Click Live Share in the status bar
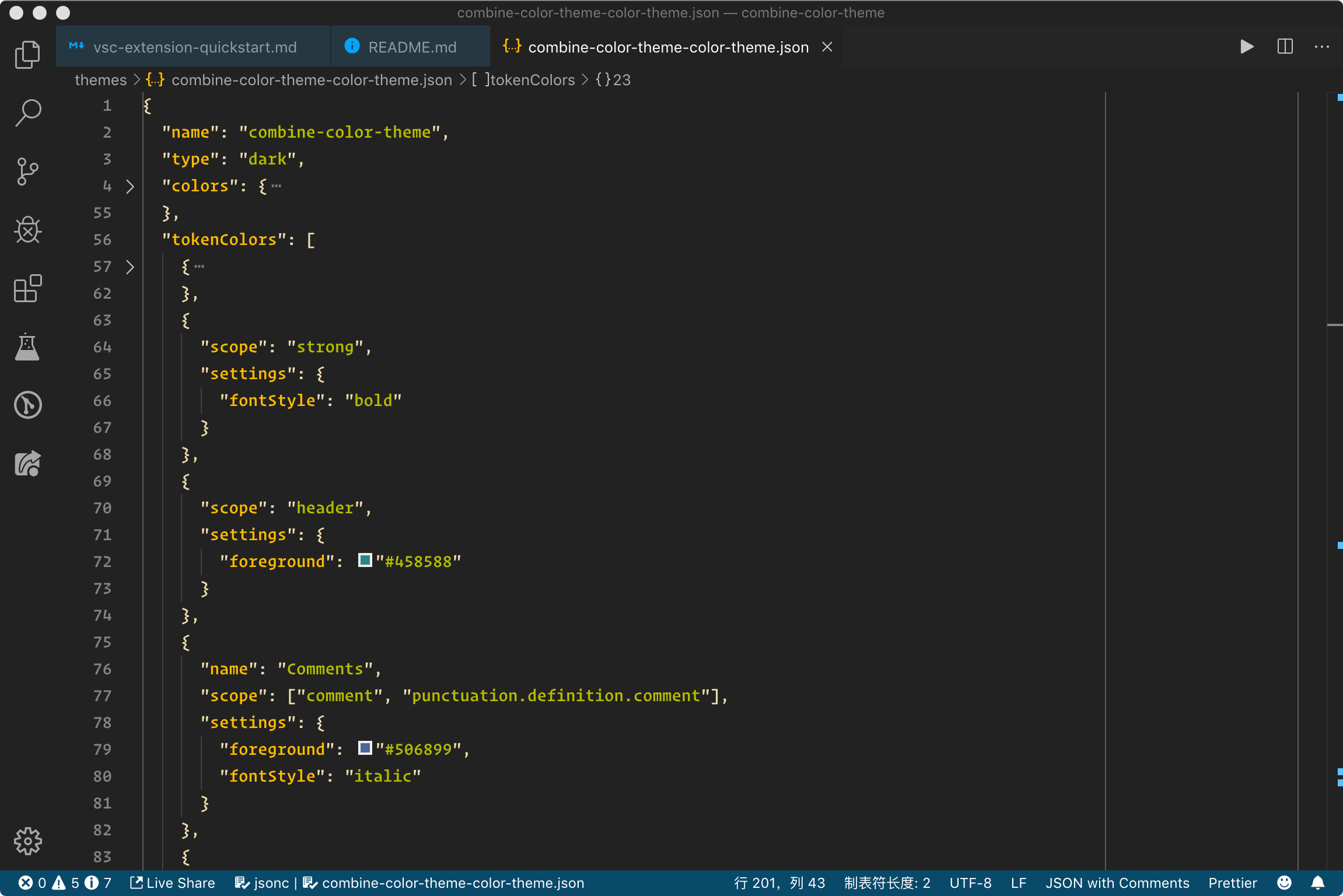The image size is (1343, 896). tap(173, 883)
